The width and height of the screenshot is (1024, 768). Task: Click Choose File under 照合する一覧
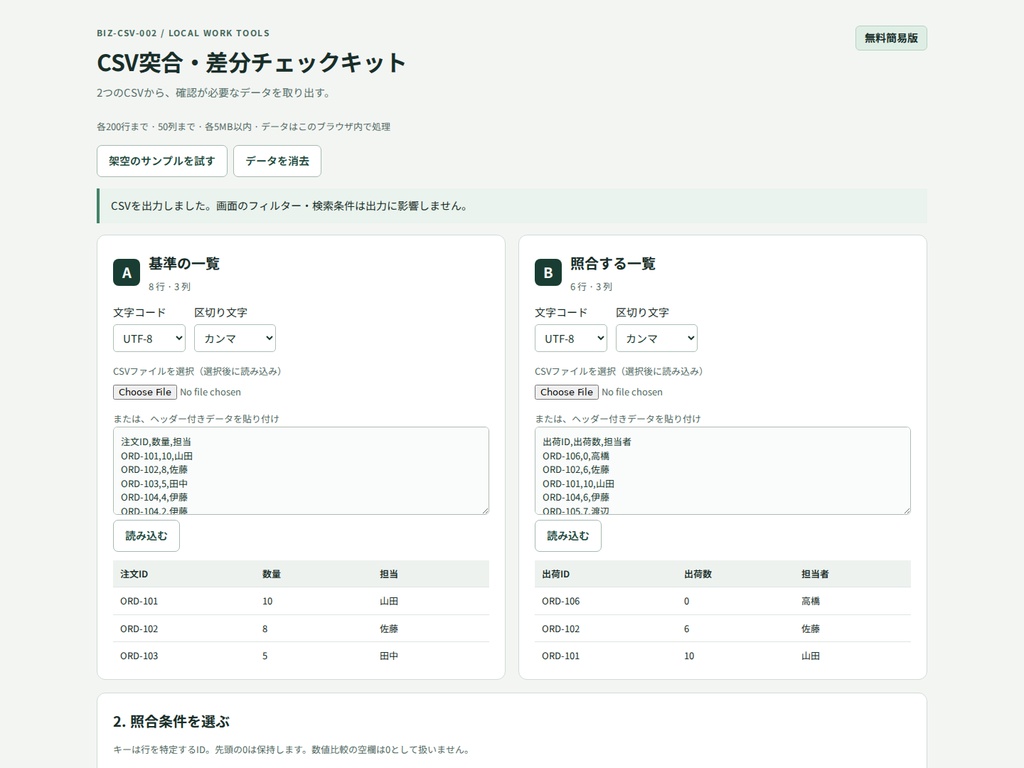pyautogui.click(x=567, y=392)
